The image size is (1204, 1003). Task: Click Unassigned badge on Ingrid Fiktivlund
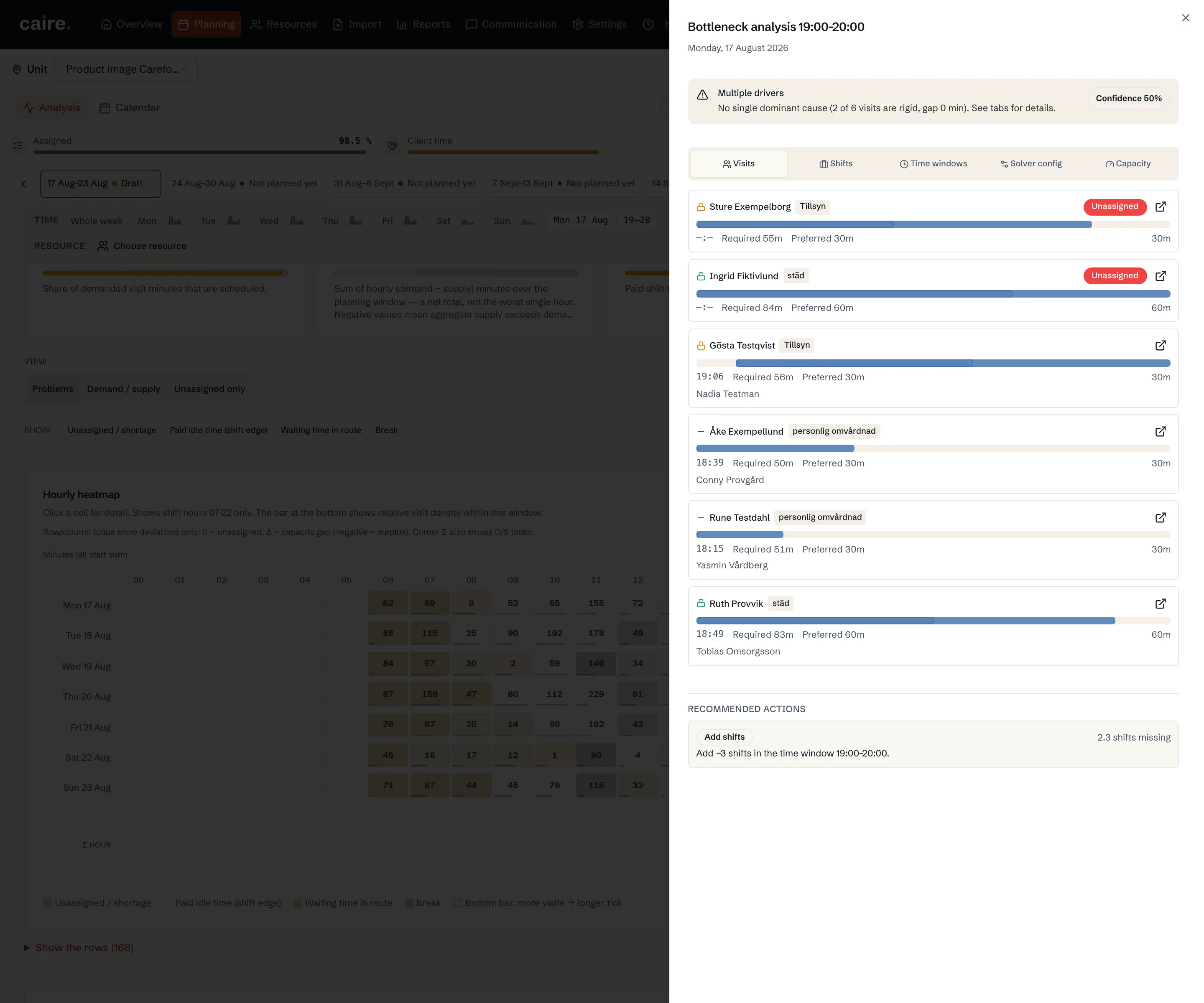click(1115, 276)
